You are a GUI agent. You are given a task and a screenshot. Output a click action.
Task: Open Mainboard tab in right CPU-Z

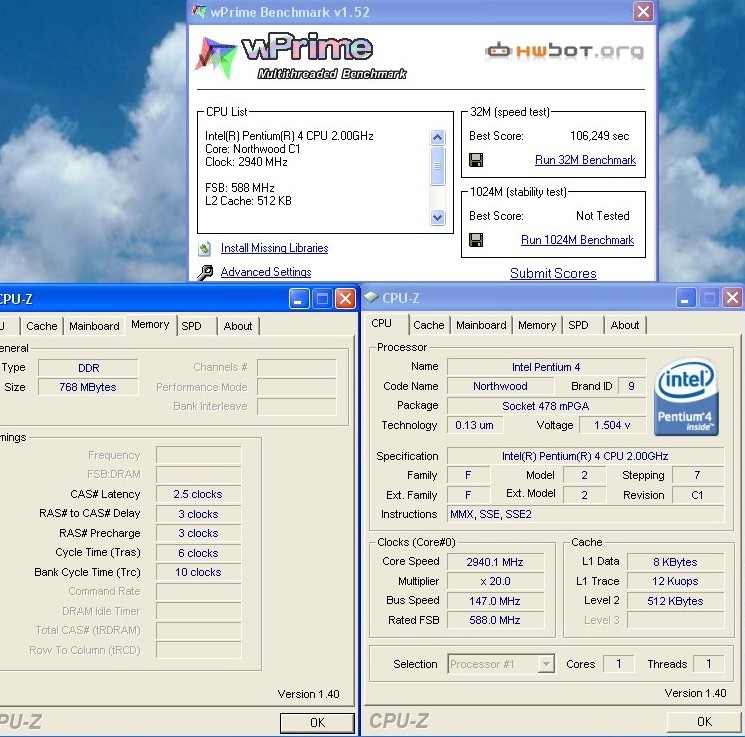(x=481, y=325)
